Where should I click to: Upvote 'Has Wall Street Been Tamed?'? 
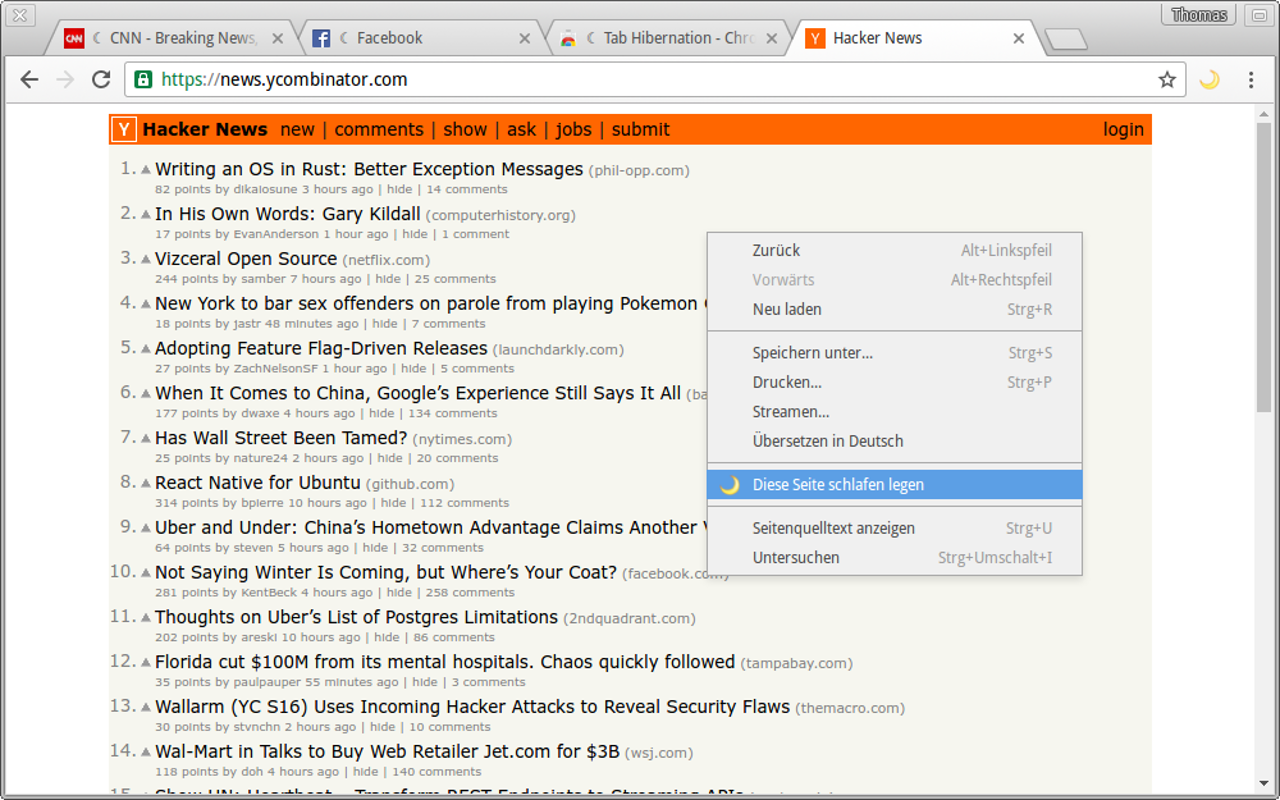[146, 439]
